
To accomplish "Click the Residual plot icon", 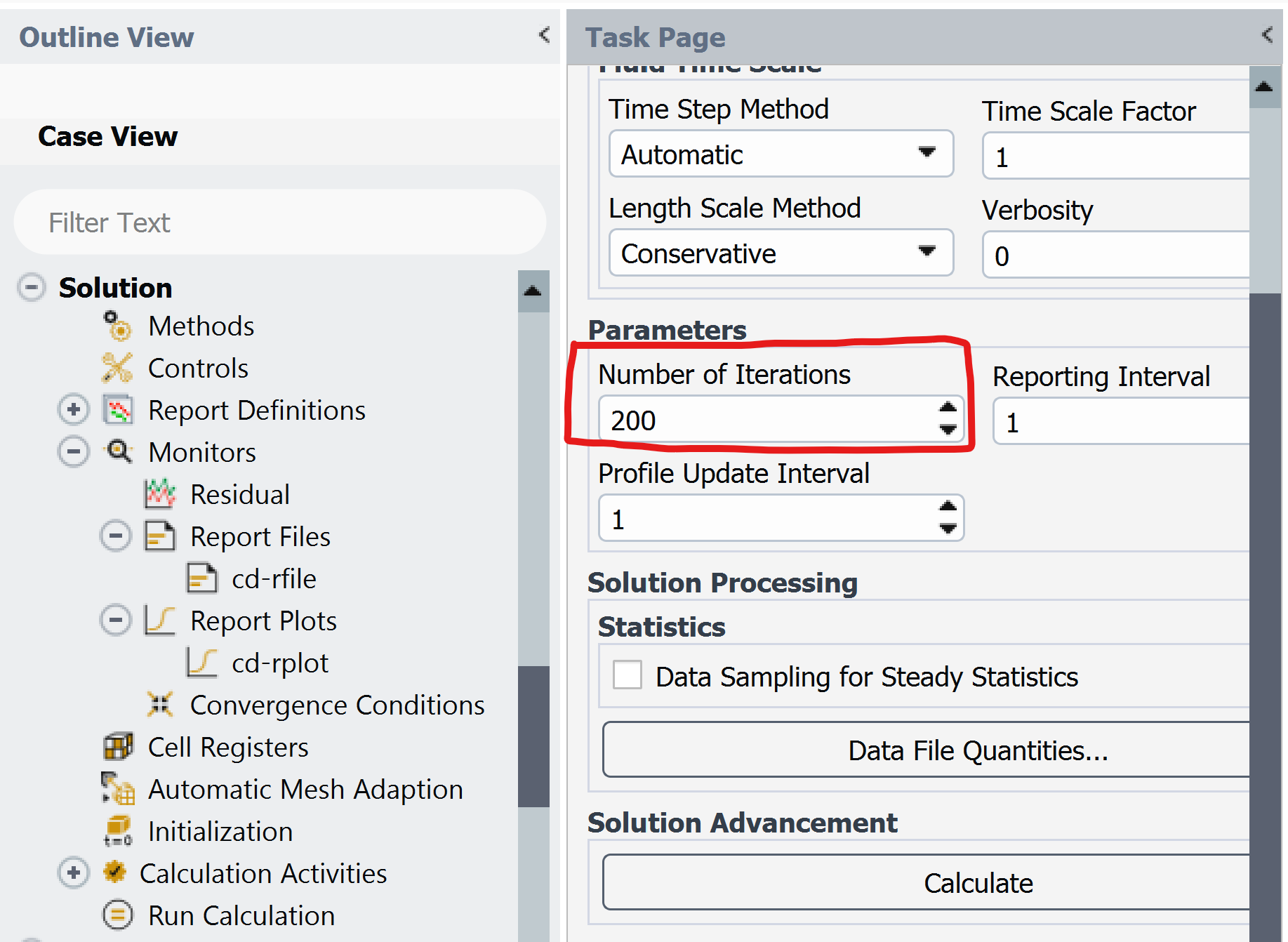I will tap(160, 494).
